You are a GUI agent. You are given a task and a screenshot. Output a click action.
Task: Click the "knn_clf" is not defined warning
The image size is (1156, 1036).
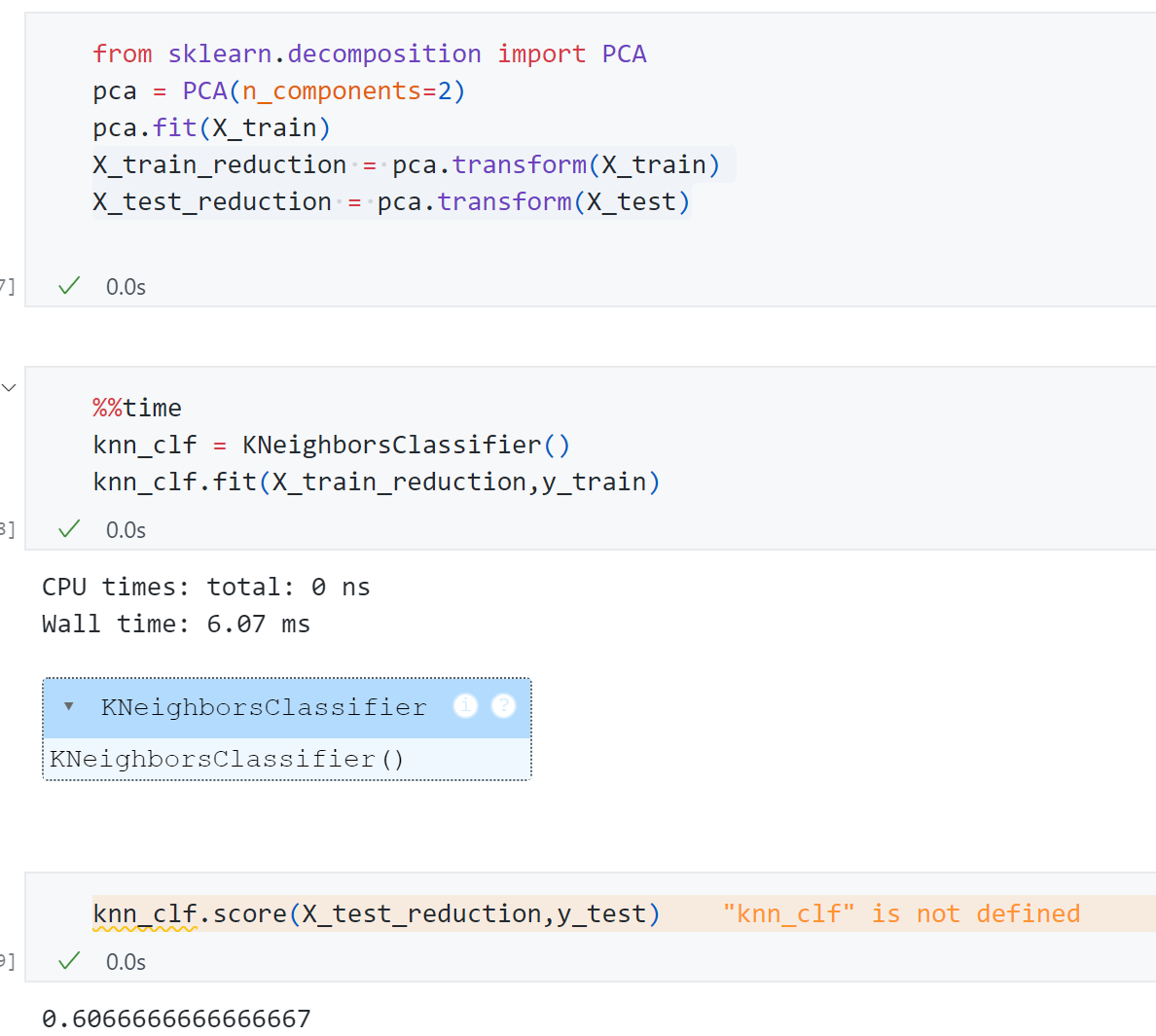pyautogui.click(x=901, y=913)
